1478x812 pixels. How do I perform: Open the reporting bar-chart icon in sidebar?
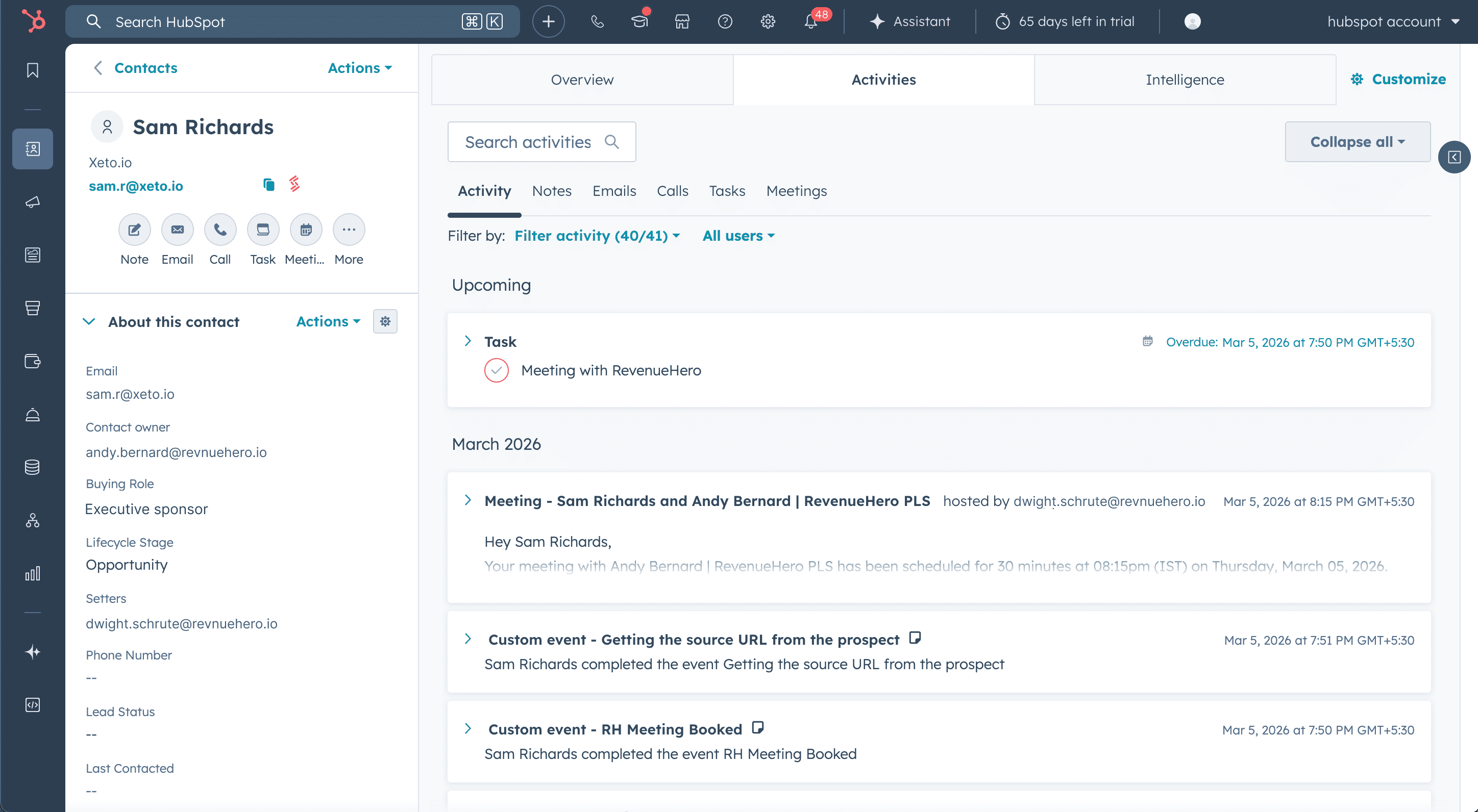tap(33, 573)
